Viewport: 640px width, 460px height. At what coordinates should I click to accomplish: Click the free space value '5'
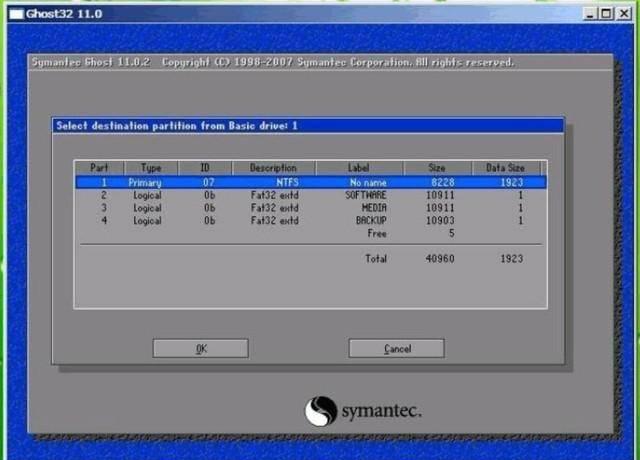tap(451, 233)
